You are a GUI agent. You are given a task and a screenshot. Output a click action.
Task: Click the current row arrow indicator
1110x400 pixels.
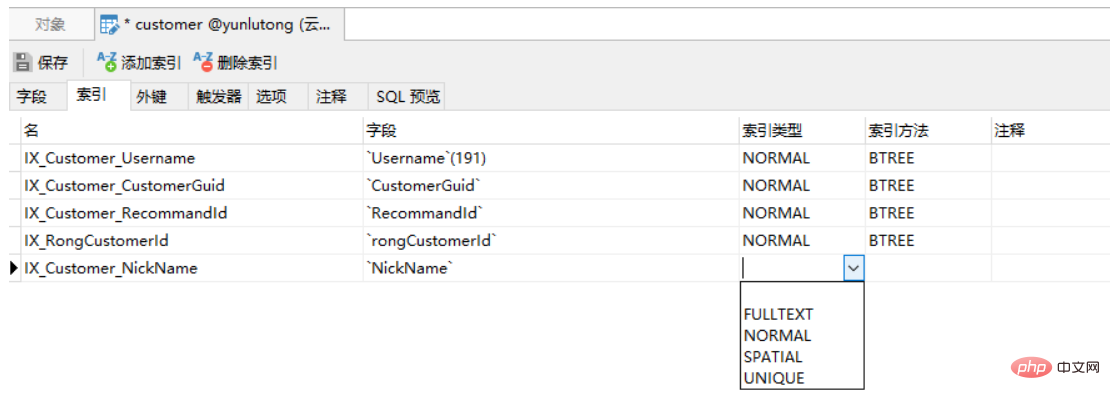point(13,268)
